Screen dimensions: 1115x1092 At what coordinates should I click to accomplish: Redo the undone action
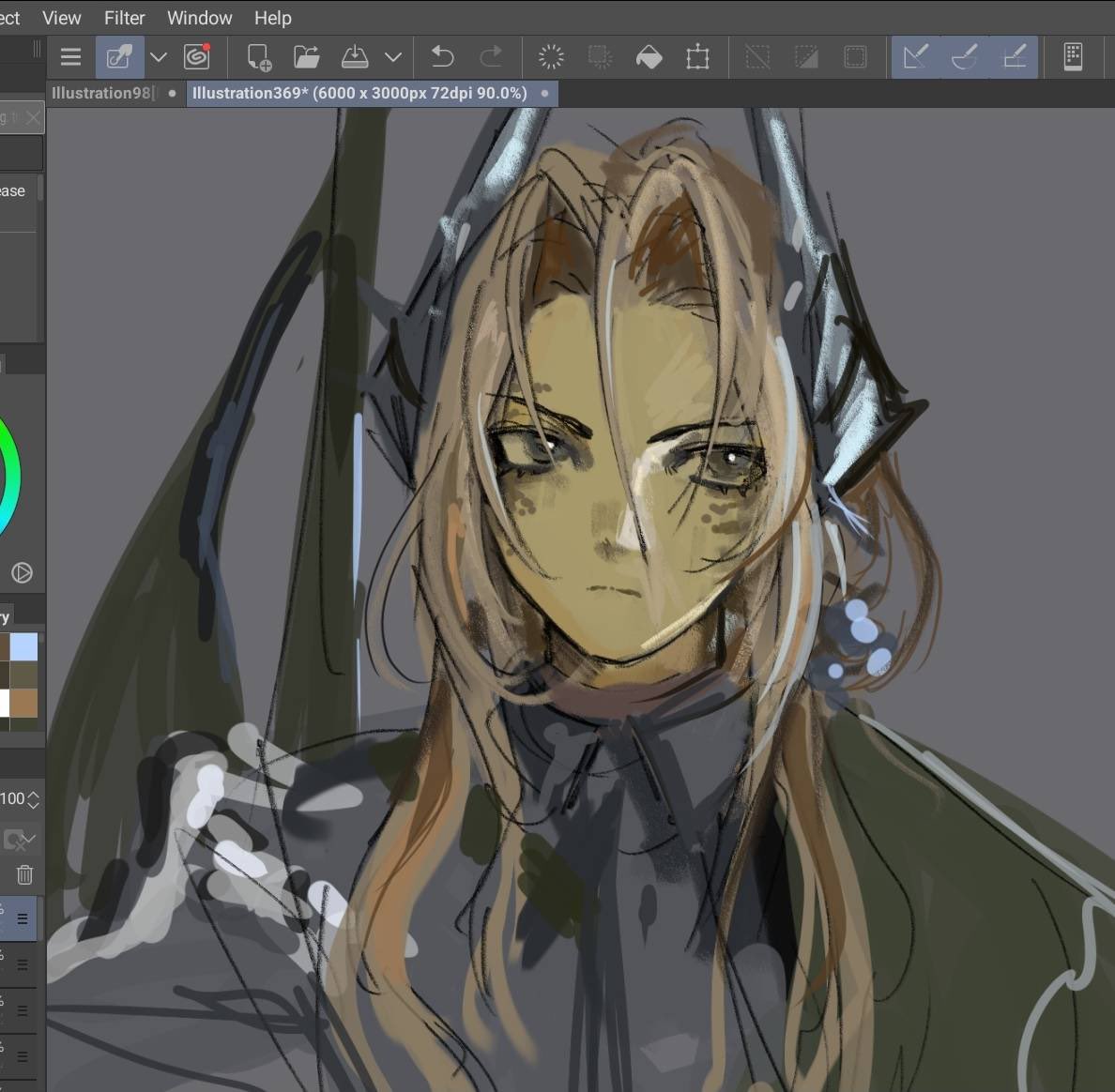(492, 57)
